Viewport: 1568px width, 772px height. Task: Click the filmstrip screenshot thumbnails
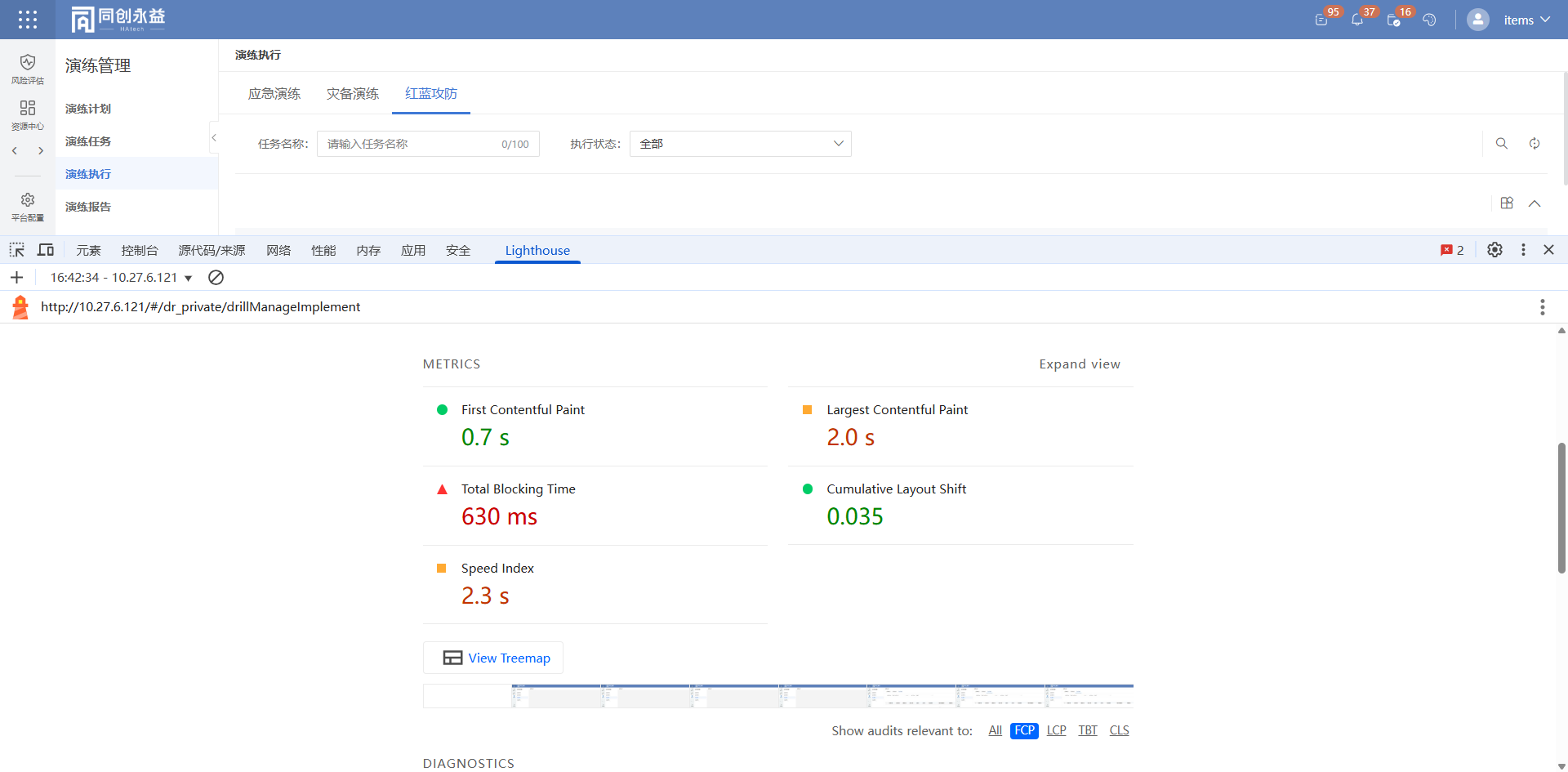click(778, 696)
